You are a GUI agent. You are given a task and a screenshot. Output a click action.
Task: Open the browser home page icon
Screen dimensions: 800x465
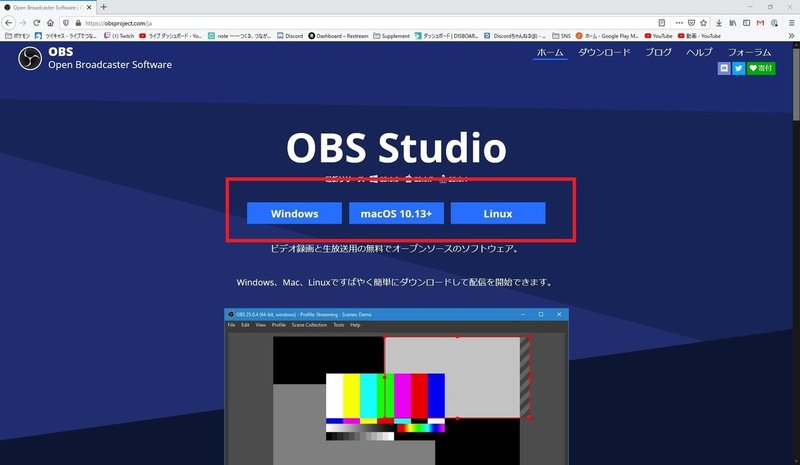click(x=50, y=23)
